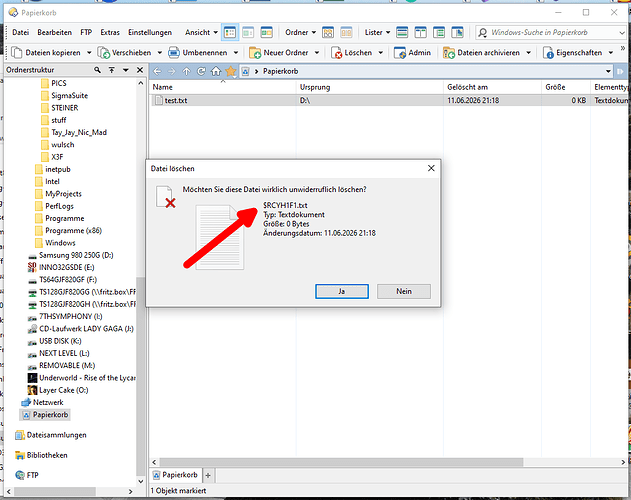Image resolution: width=631 pixels, height=500 pixels.
Task: Close the Ordnerstruktur folder tree panel
Action: pyautogui.click(x=140, y=70)
